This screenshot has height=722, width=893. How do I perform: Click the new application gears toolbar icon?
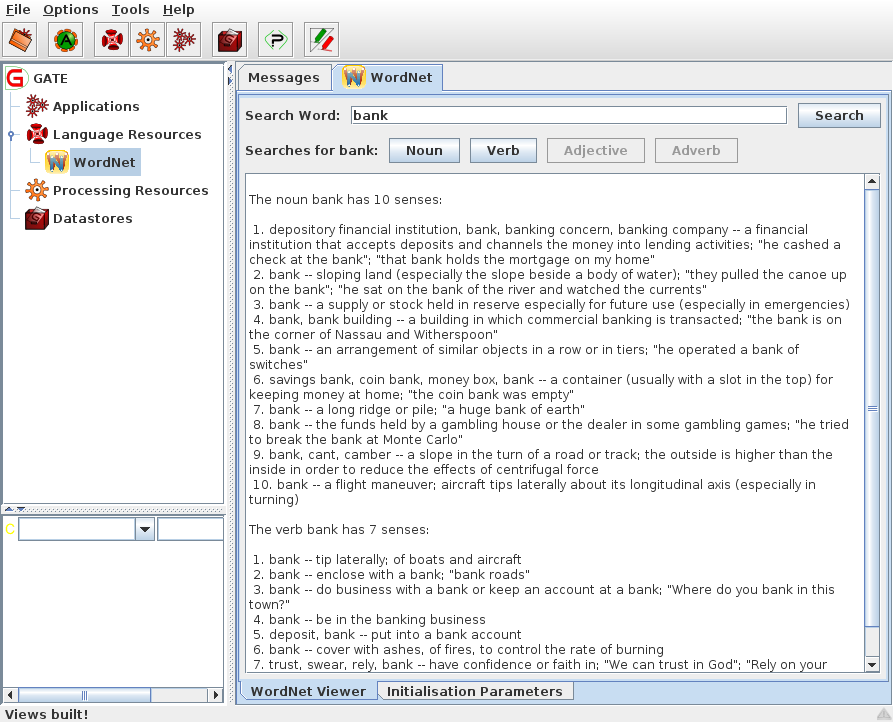(x=183, y=40)
